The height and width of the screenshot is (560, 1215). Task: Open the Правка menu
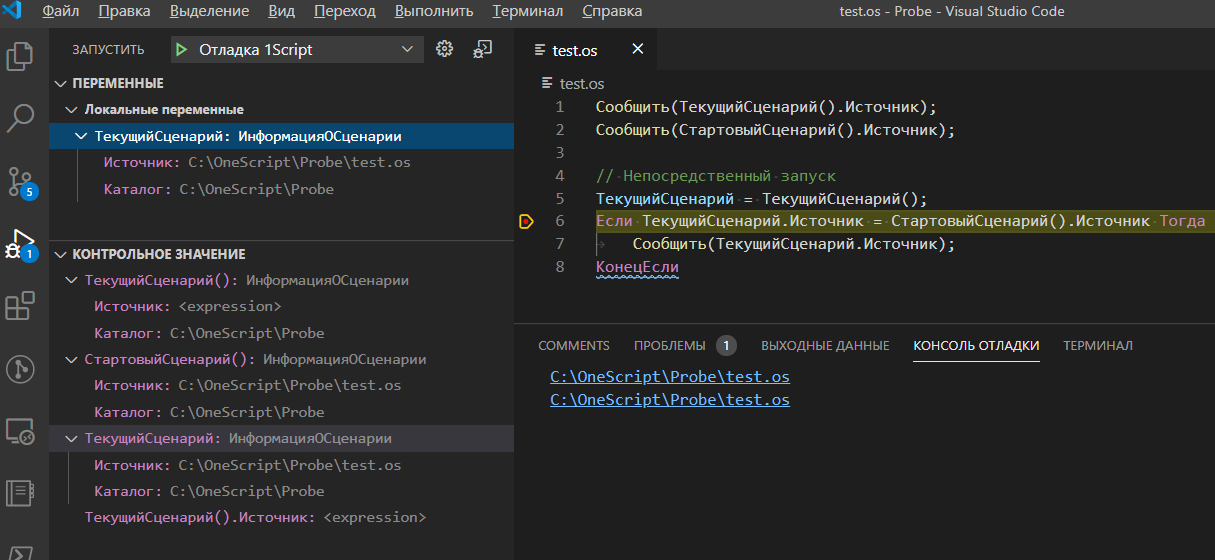(x=125, y=12)
